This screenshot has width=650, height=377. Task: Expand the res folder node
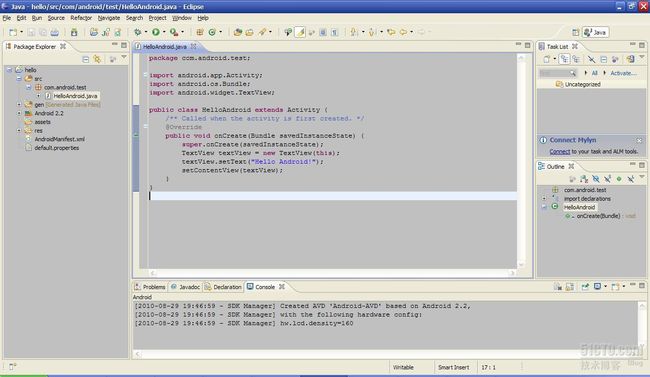(19, 131)
